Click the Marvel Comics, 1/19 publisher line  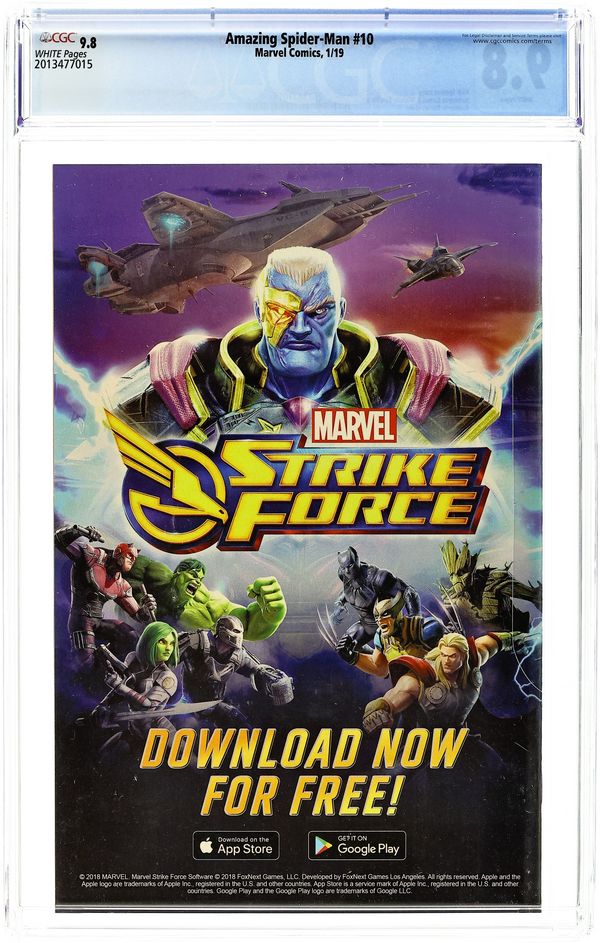click(x=299, y=53)
